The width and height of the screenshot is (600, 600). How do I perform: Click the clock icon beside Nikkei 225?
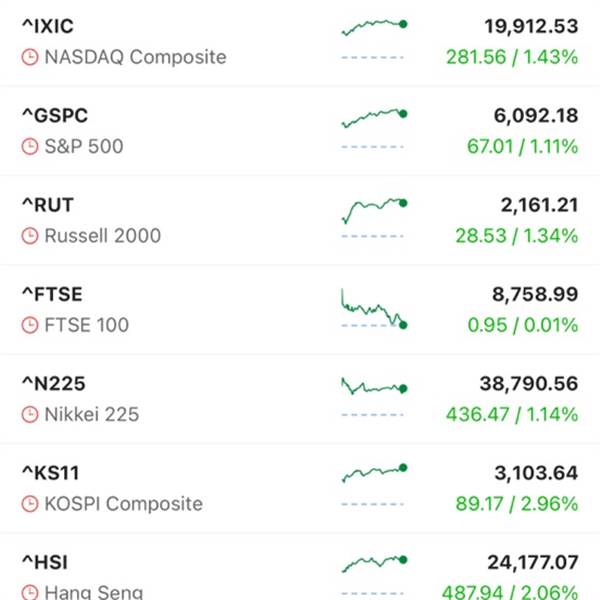click(x=30, y=414)
